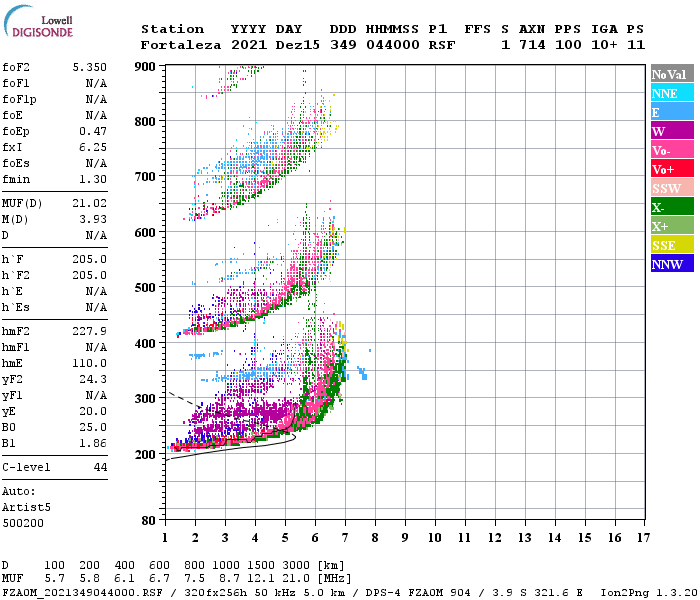
Task: Click the M(D) value 3.93
Action: pos(93,219)
